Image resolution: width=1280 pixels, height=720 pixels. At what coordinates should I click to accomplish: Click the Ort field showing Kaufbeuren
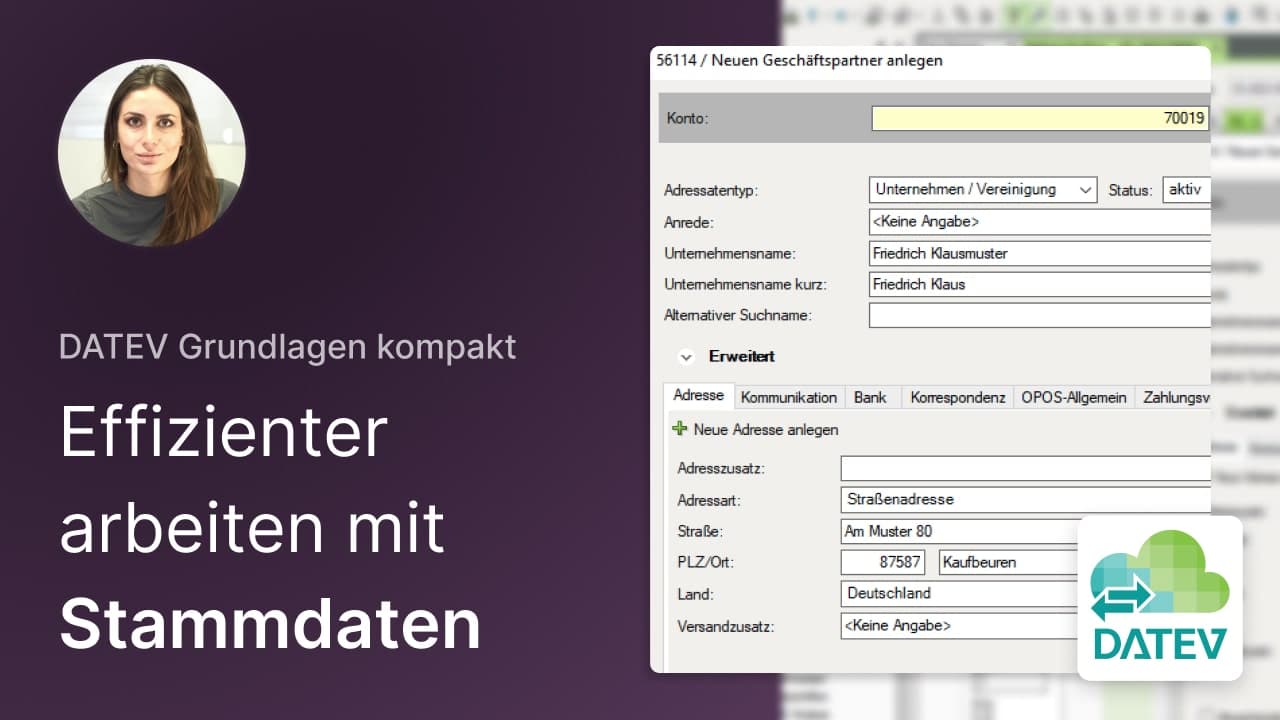[x=1010, y=562]
